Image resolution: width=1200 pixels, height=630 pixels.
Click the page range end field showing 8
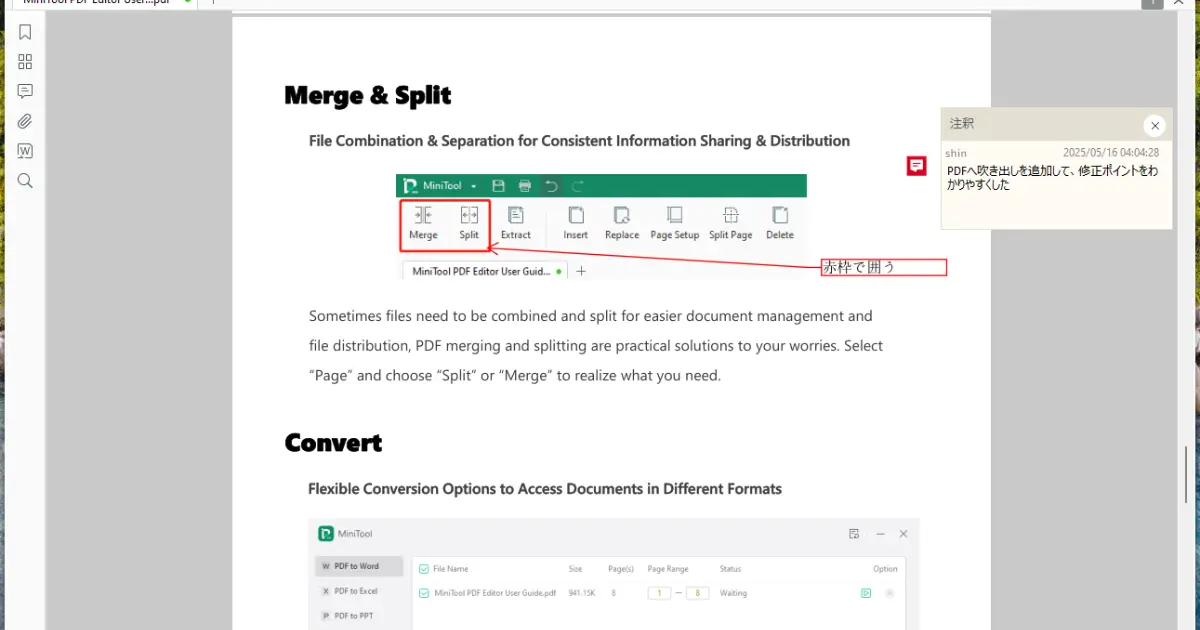697,593
